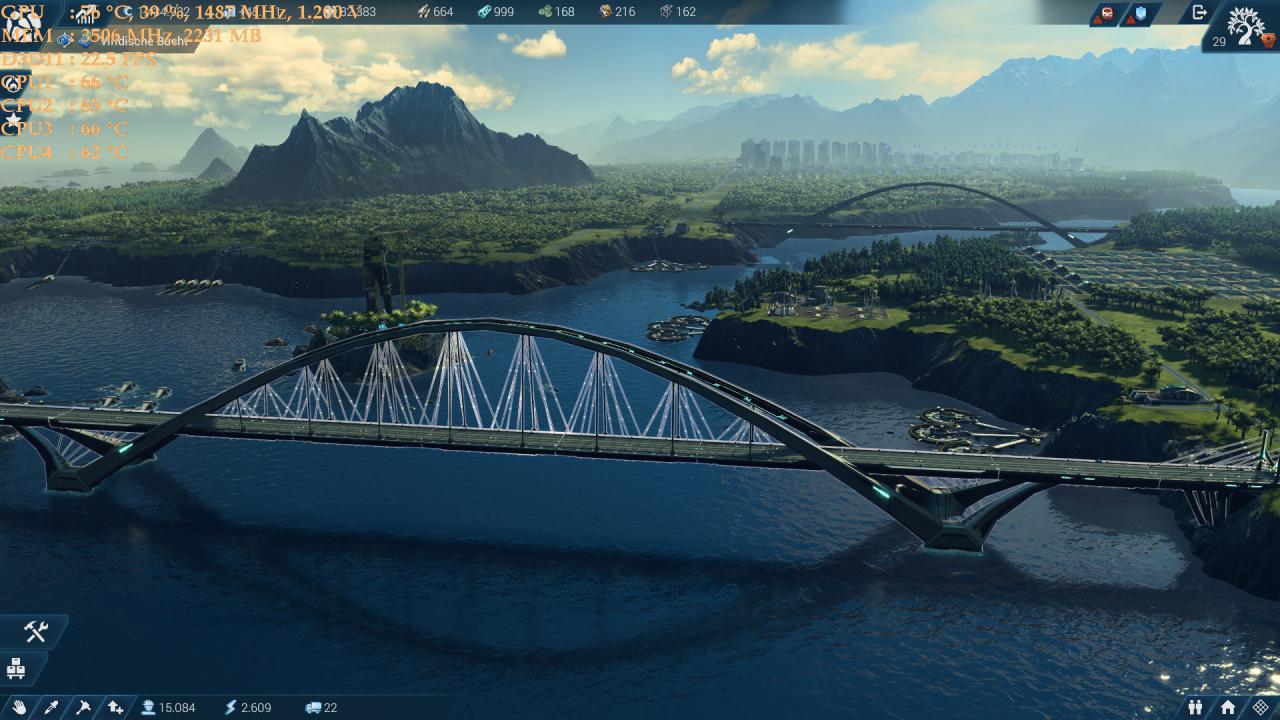Viewport: 1280px width, 720px height.
Task: Click the exit session arrow icon
Action: click(1199, 12)
